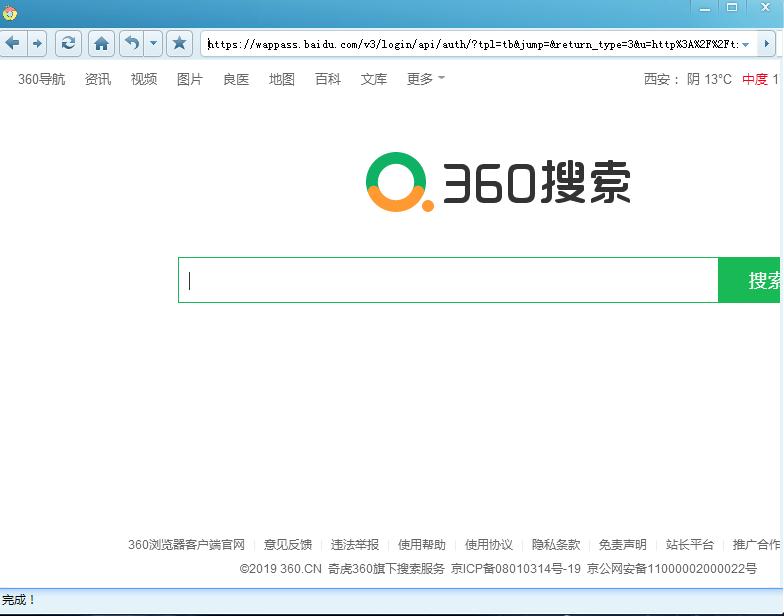Open the home page icon
Screen dimensions: 784x616
pos(102,43)
